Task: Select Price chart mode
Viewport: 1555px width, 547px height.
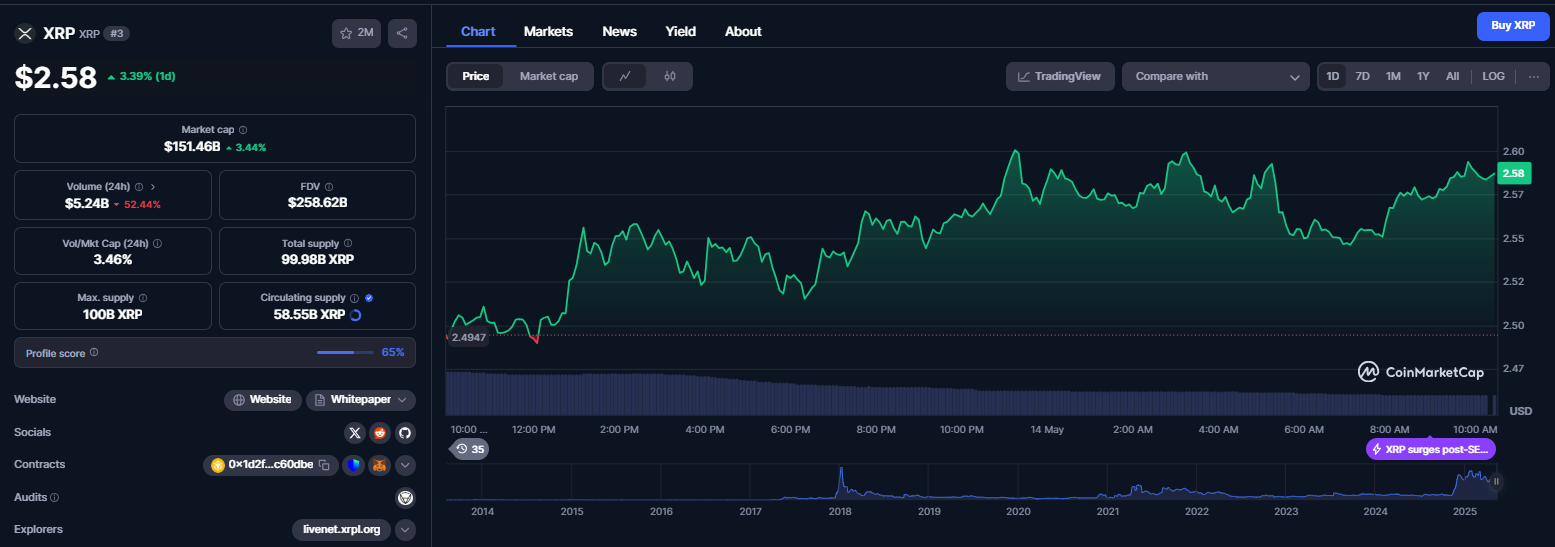Action: point(476,76)
